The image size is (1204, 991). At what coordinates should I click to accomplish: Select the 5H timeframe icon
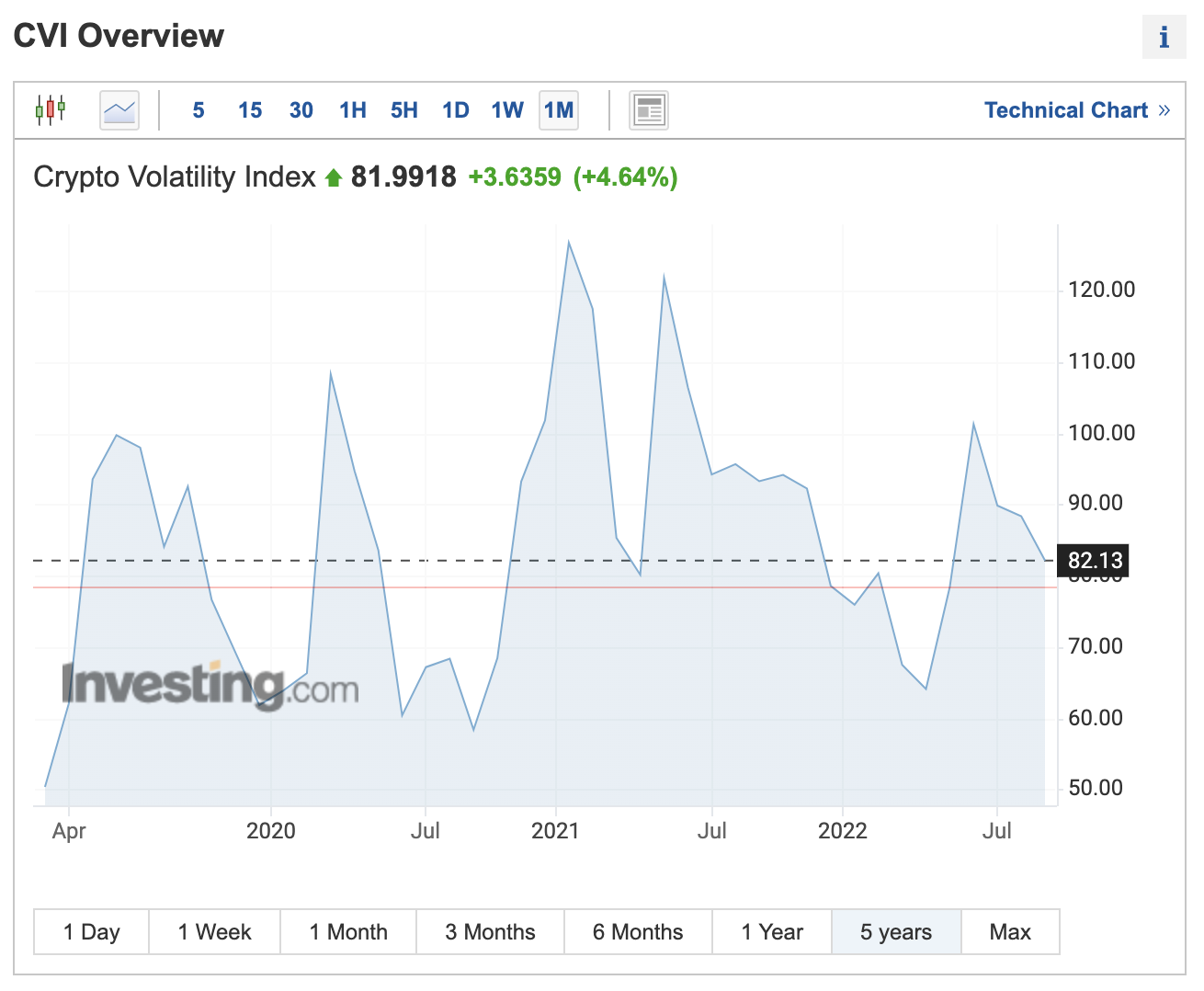(x=403, y=109)
